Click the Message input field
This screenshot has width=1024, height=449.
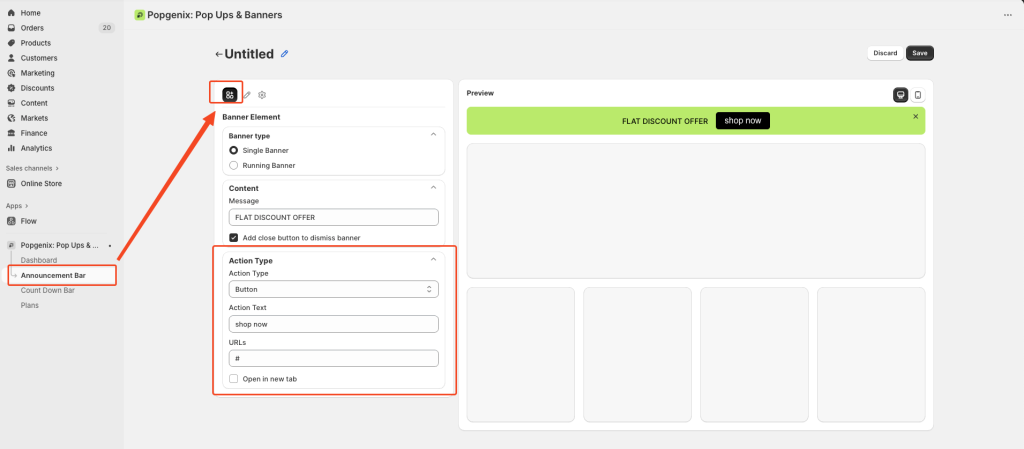coord(334,217)
